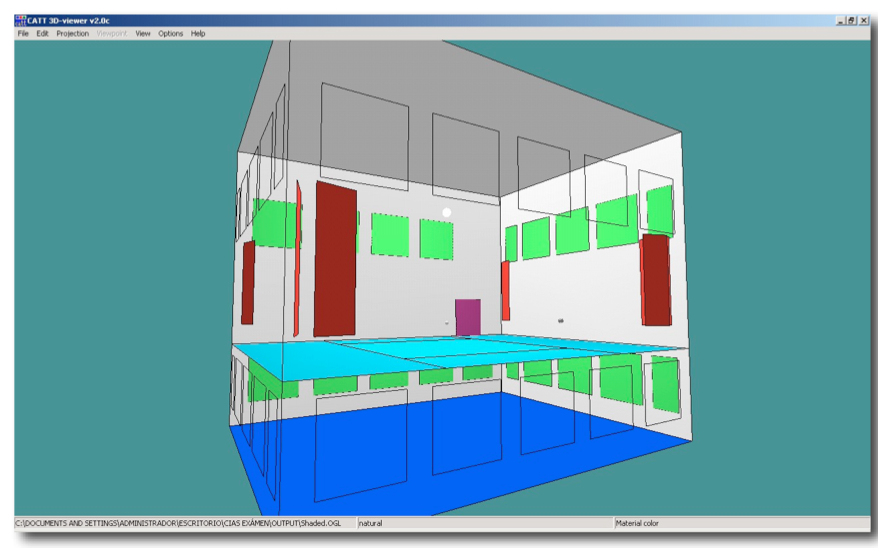Click the magenta door on the back wall
Screen dimensions: 878x548
coord(467,317)
